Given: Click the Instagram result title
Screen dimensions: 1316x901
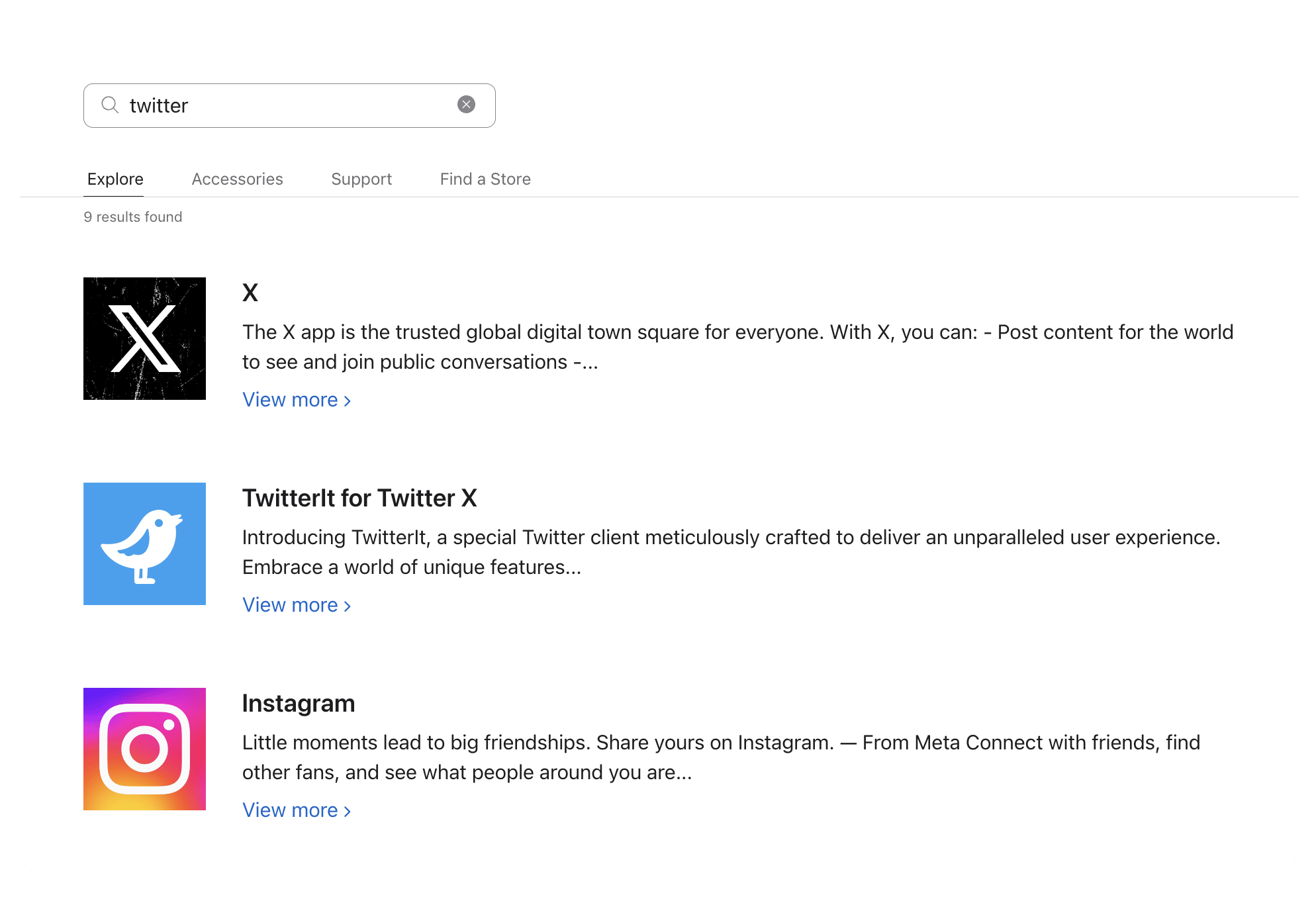Looking at the screenshot, I should point(299,703).
